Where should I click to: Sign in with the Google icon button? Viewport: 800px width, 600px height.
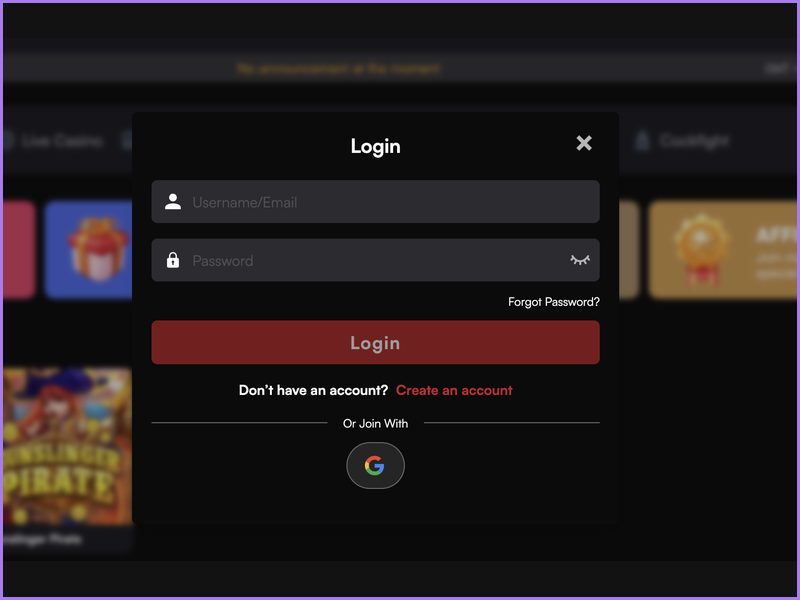(375, 465)
